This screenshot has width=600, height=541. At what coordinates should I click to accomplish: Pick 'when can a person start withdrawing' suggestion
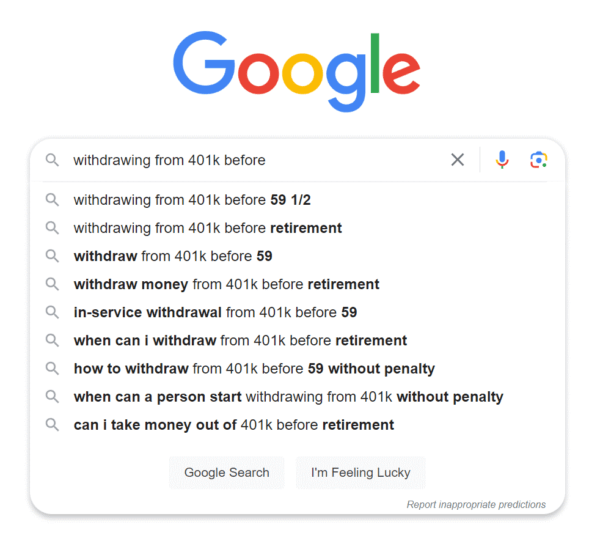pos(288,397)
